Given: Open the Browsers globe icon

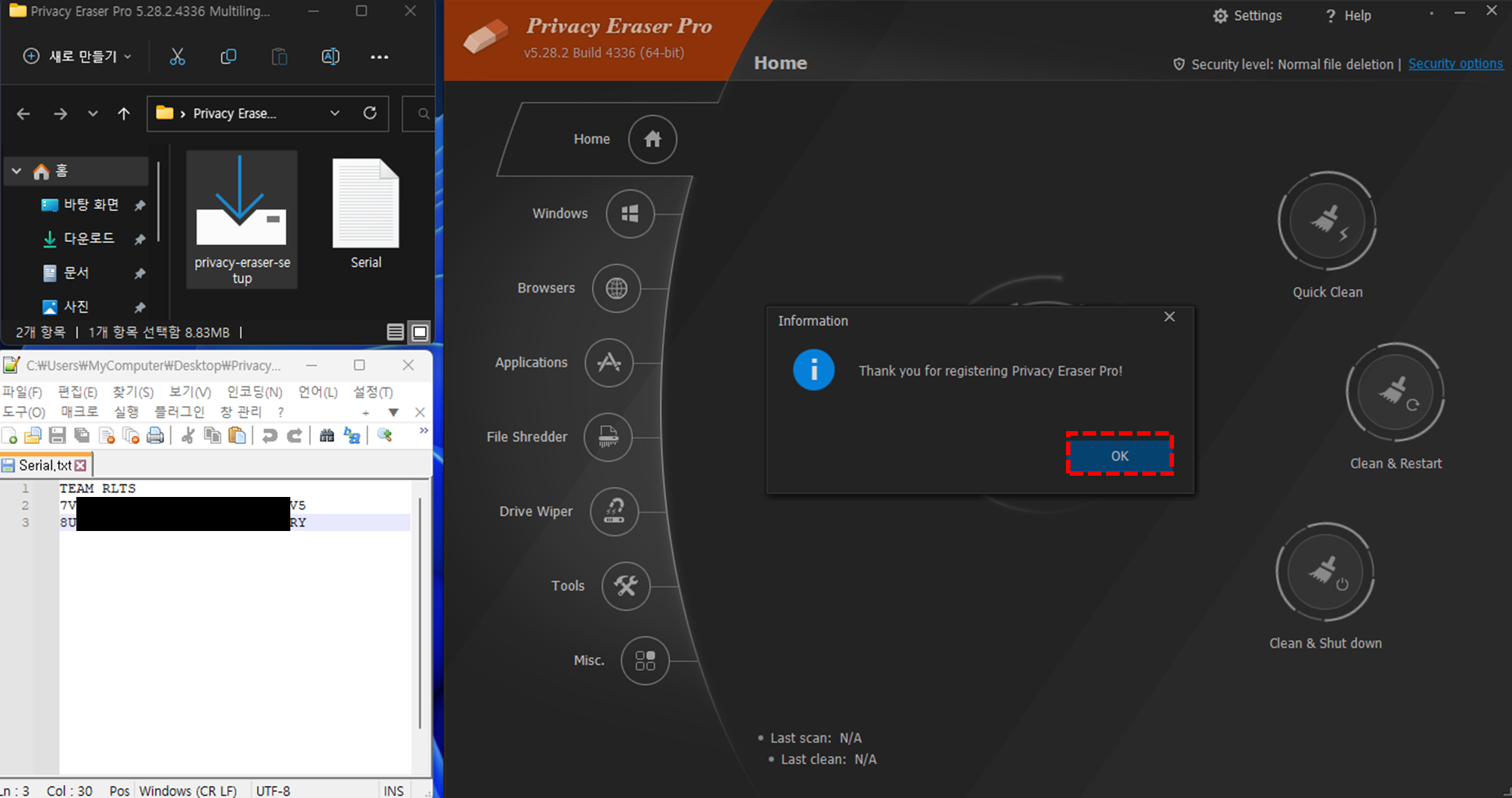Looking at the screenshot, I should point(616,288).
